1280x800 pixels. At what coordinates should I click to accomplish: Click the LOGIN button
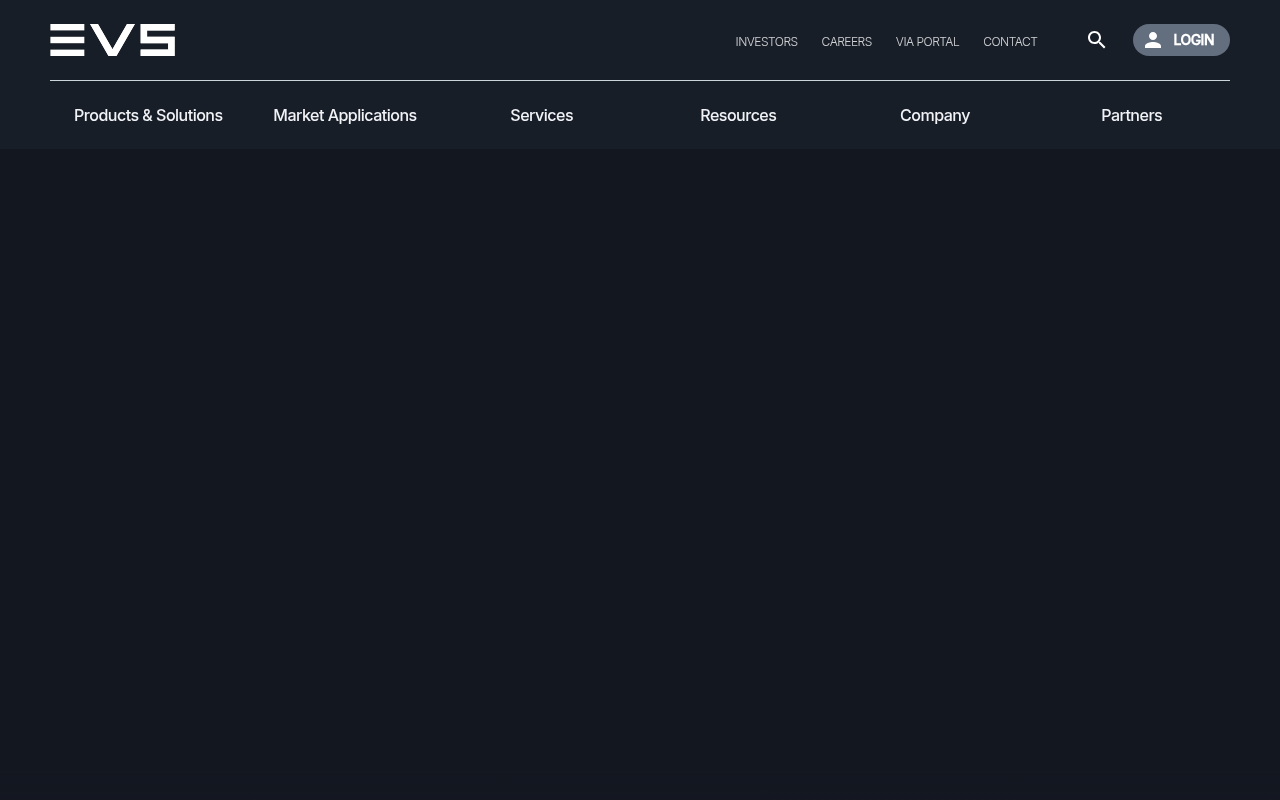pos(1181,40)
